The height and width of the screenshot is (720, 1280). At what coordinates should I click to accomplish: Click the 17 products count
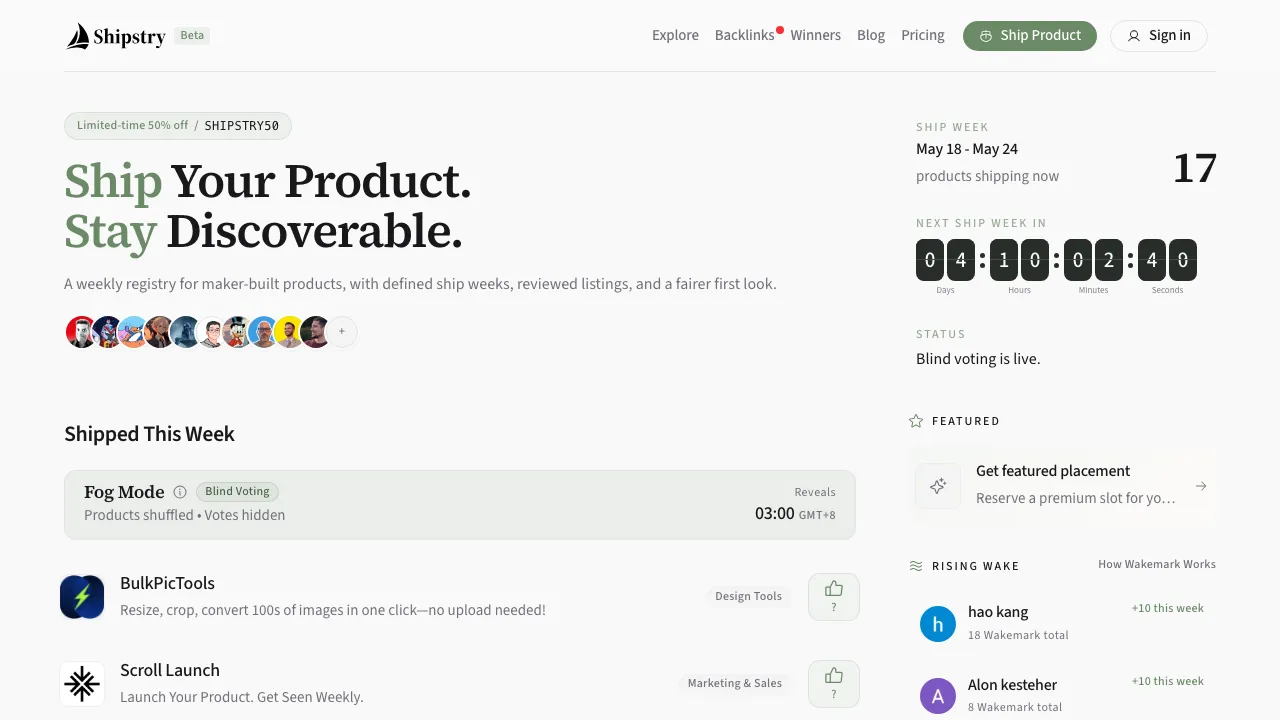[1195, 168]
